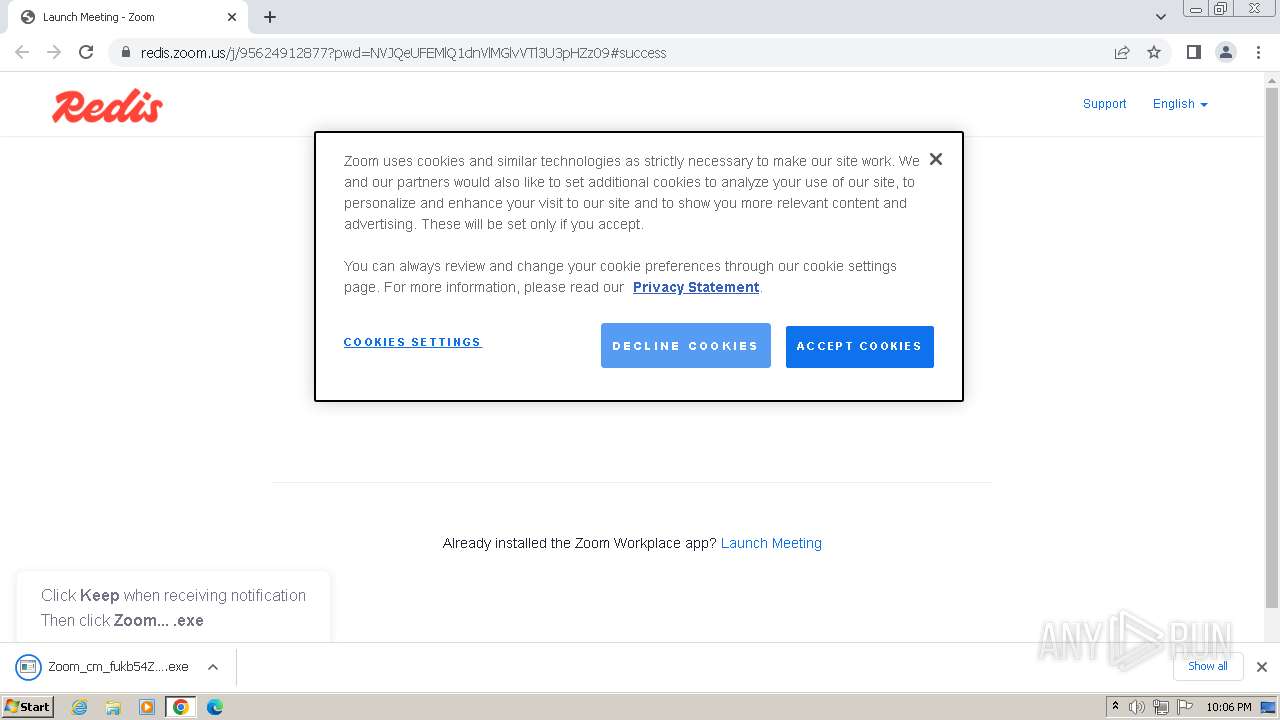Open the side panel icon
The width and height of the screenshot is (1280, 720).
pyautogui.click(x=1193, y=52)
